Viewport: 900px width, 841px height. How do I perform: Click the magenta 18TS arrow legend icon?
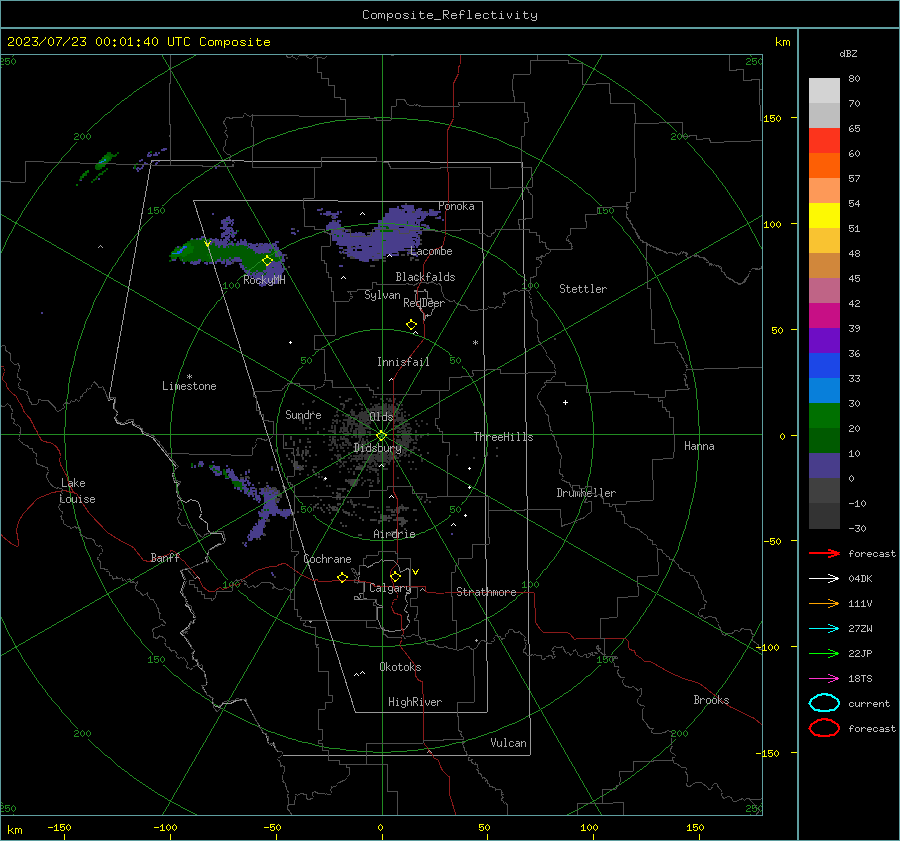(x=824, y=679)
